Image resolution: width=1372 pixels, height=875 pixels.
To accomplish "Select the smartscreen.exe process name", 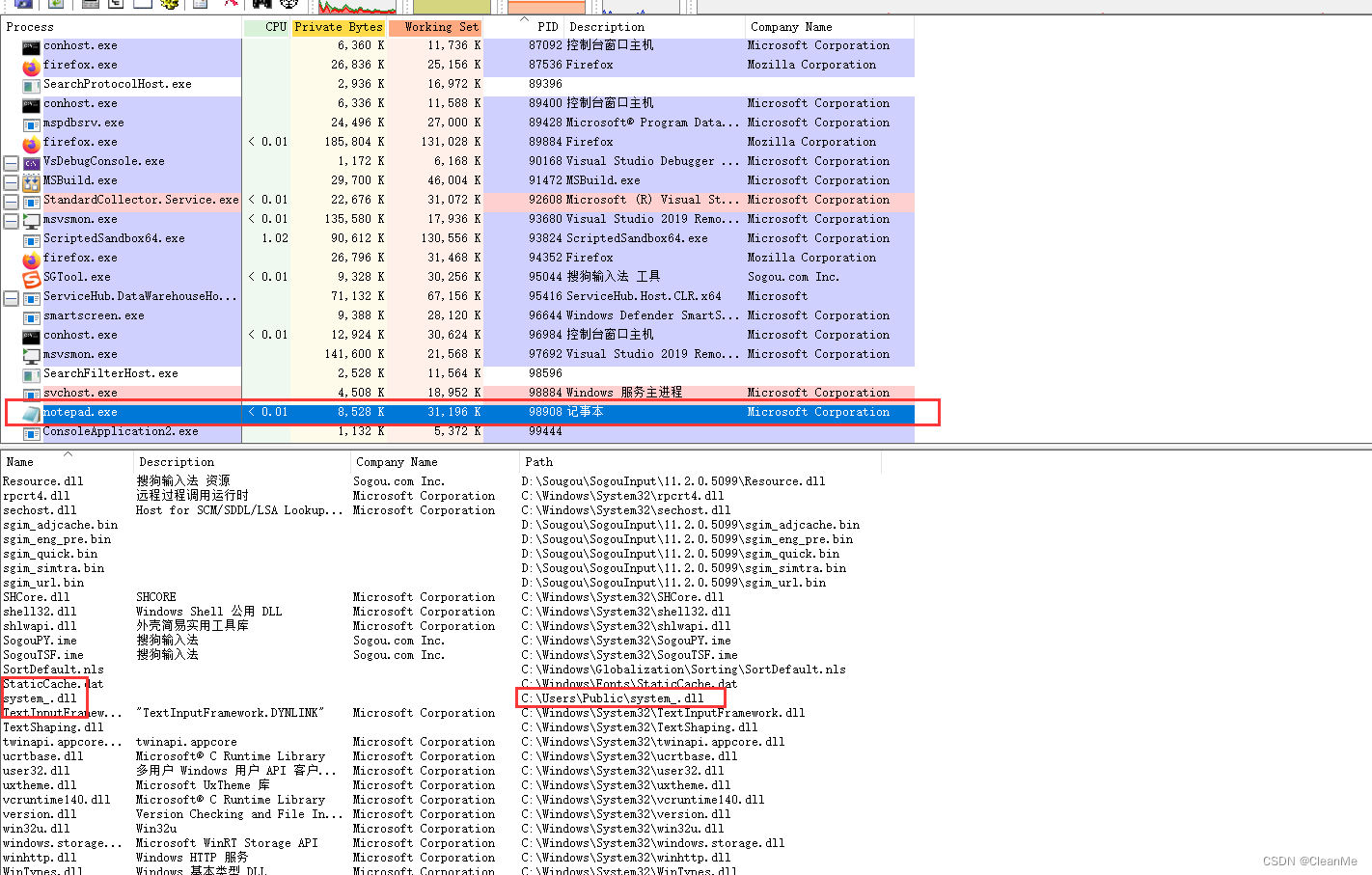I will click(x=94, y=315).
